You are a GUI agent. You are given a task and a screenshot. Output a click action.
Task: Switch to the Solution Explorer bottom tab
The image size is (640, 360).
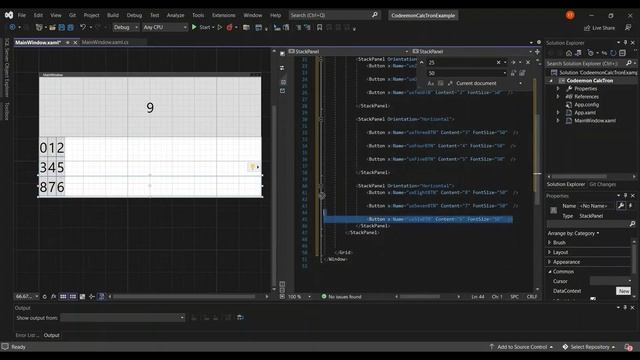point(566,184)
